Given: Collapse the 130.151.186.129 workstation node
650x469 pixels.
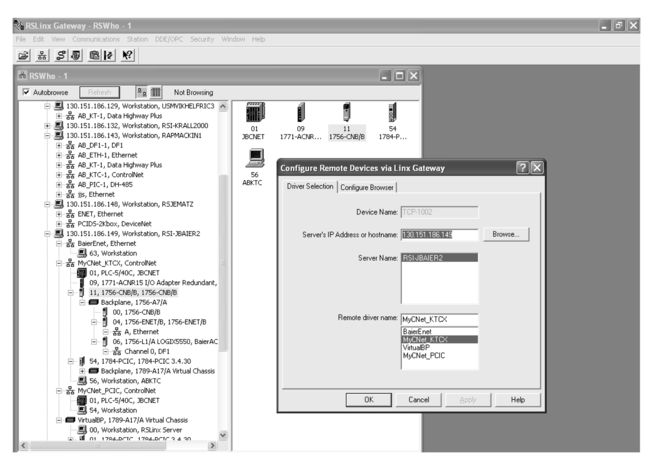Looking at the screenshot, I should pyautogui.click(x=47, y=106).
